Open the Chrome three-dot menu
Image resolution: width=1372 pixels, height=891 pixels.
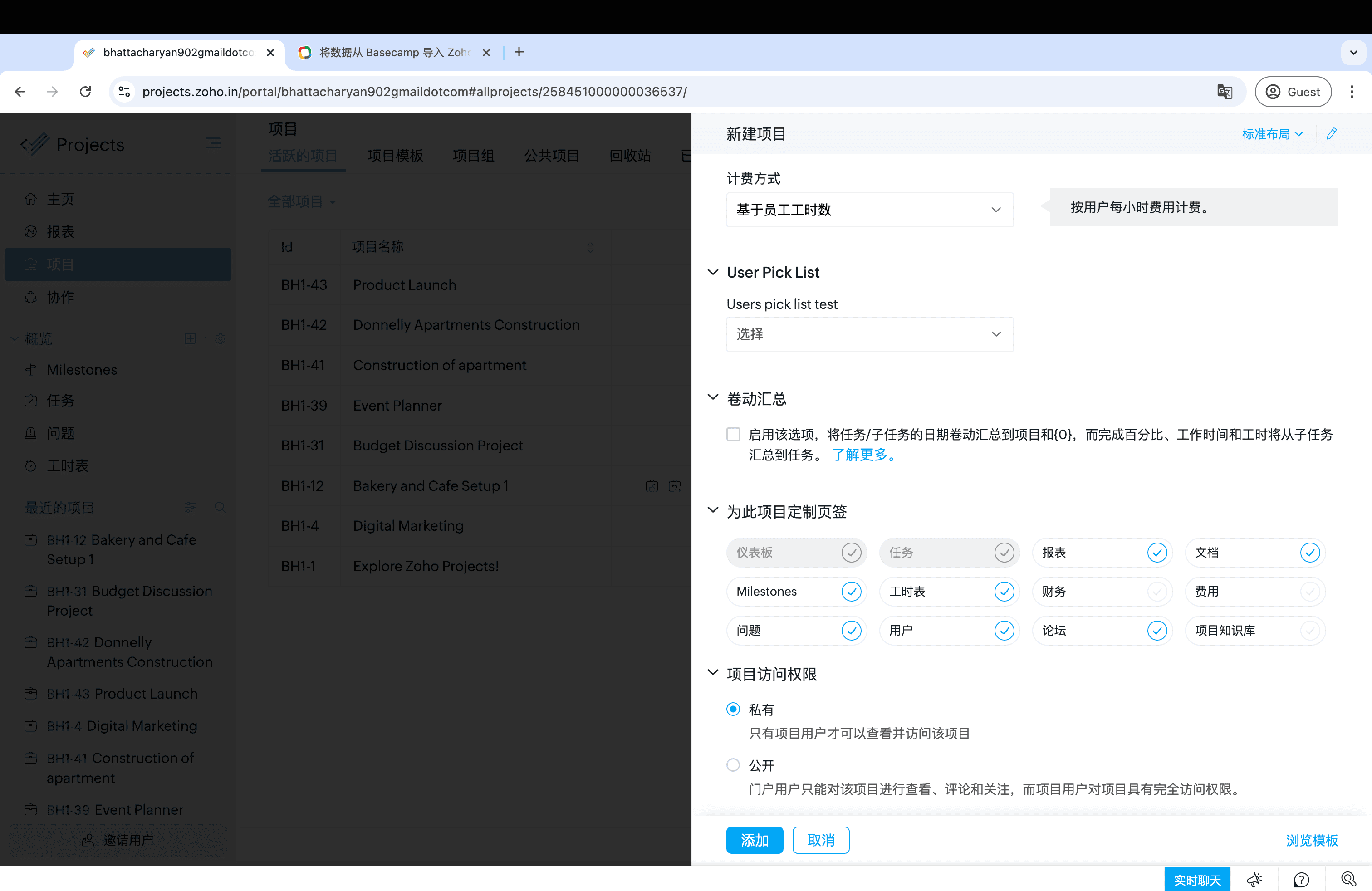[x=1351, y=92]
